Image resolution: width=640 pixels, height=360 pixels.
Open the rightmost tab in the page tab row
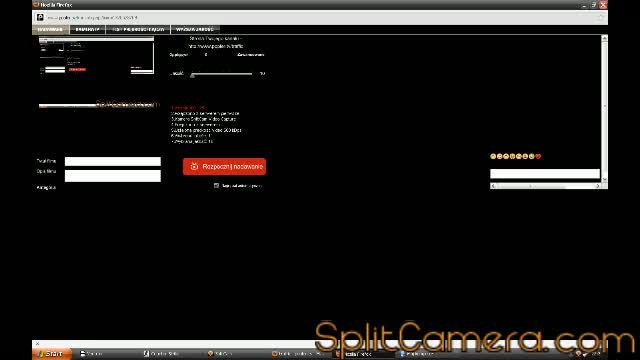click(x=195, y=29)
